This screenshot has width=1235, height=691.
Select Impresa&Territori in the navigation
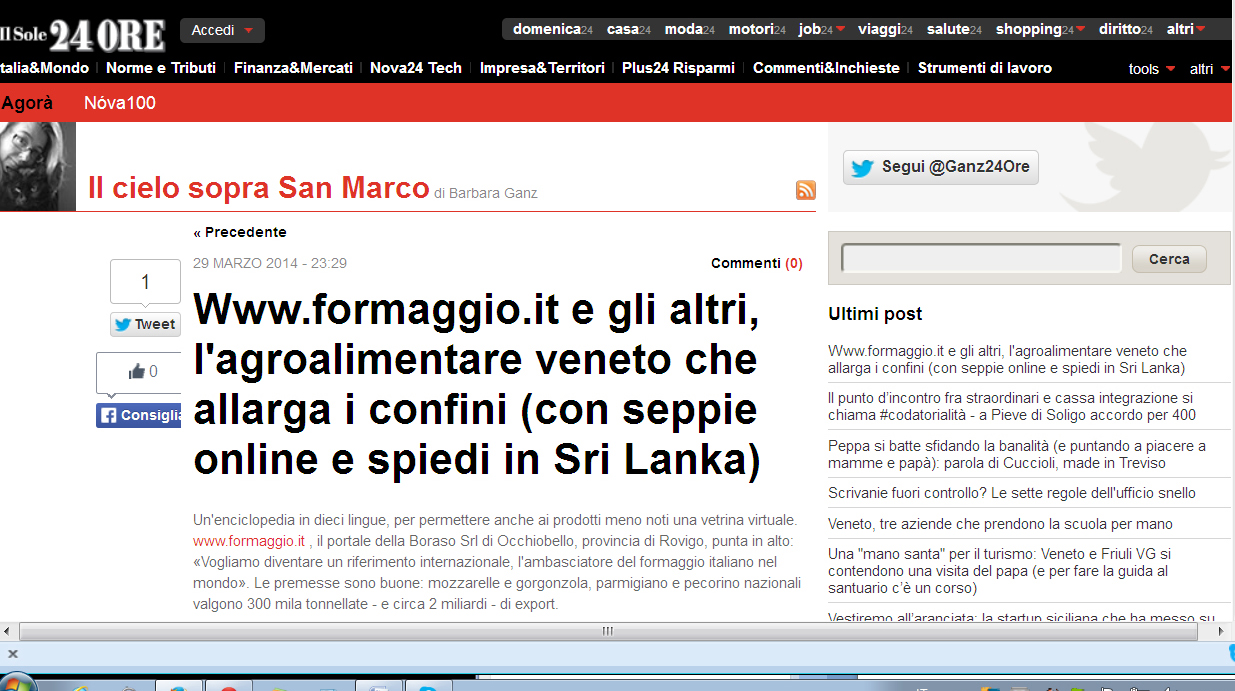pyautogui.click(x=542, y=68)
